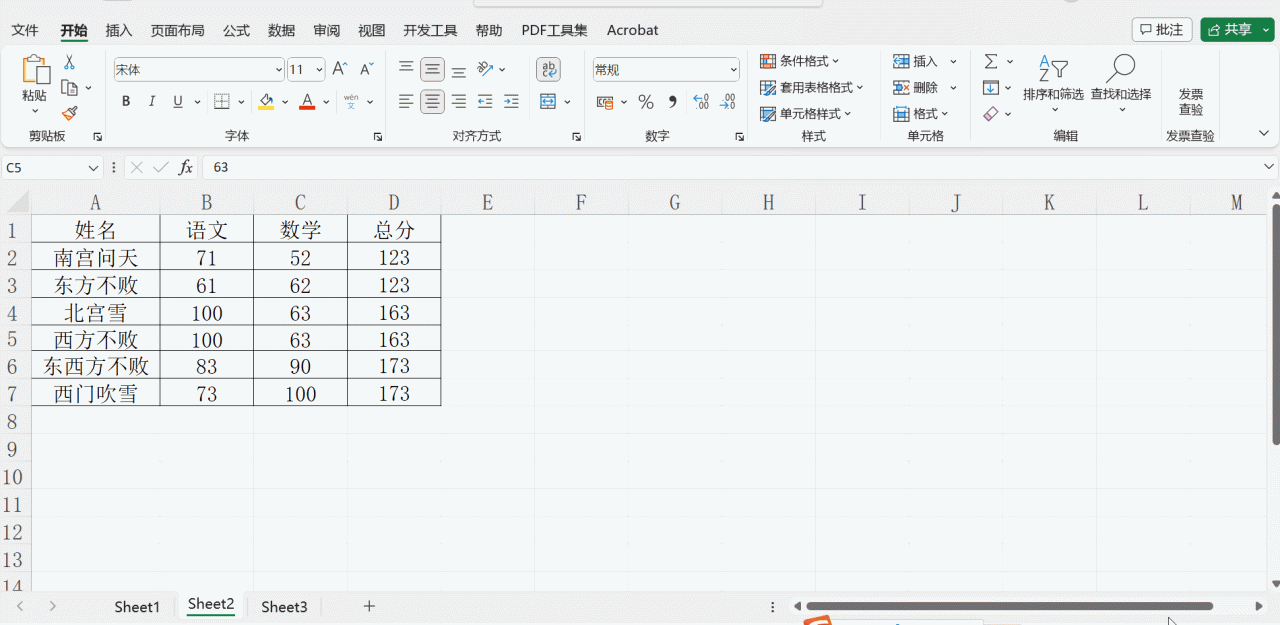
Task: Open Format as Table (套用表格格式) menu
Action: click(812, 88)
